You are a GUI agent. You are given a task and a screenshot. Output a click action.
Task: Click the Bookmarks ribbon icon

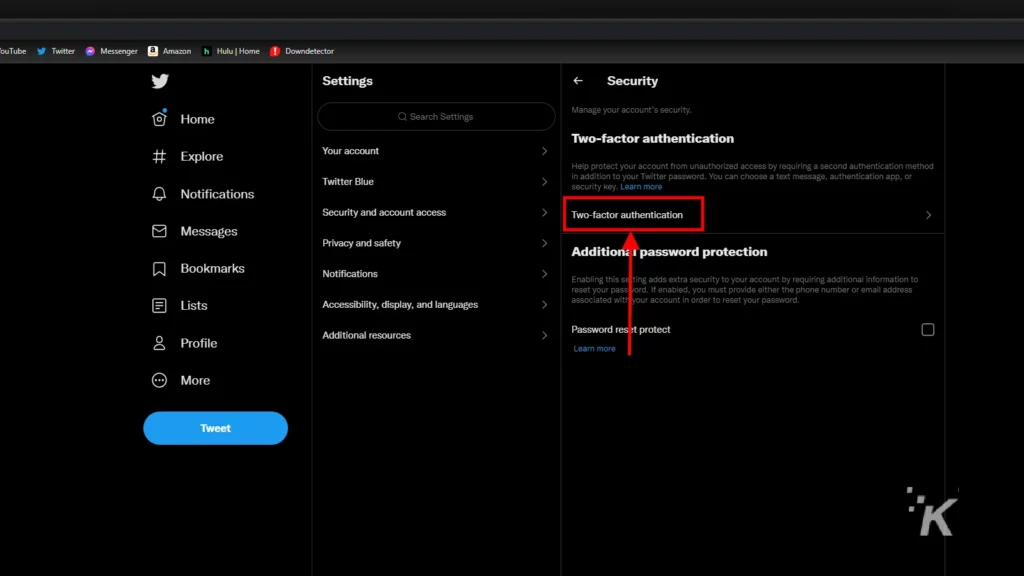click(159, 268)
